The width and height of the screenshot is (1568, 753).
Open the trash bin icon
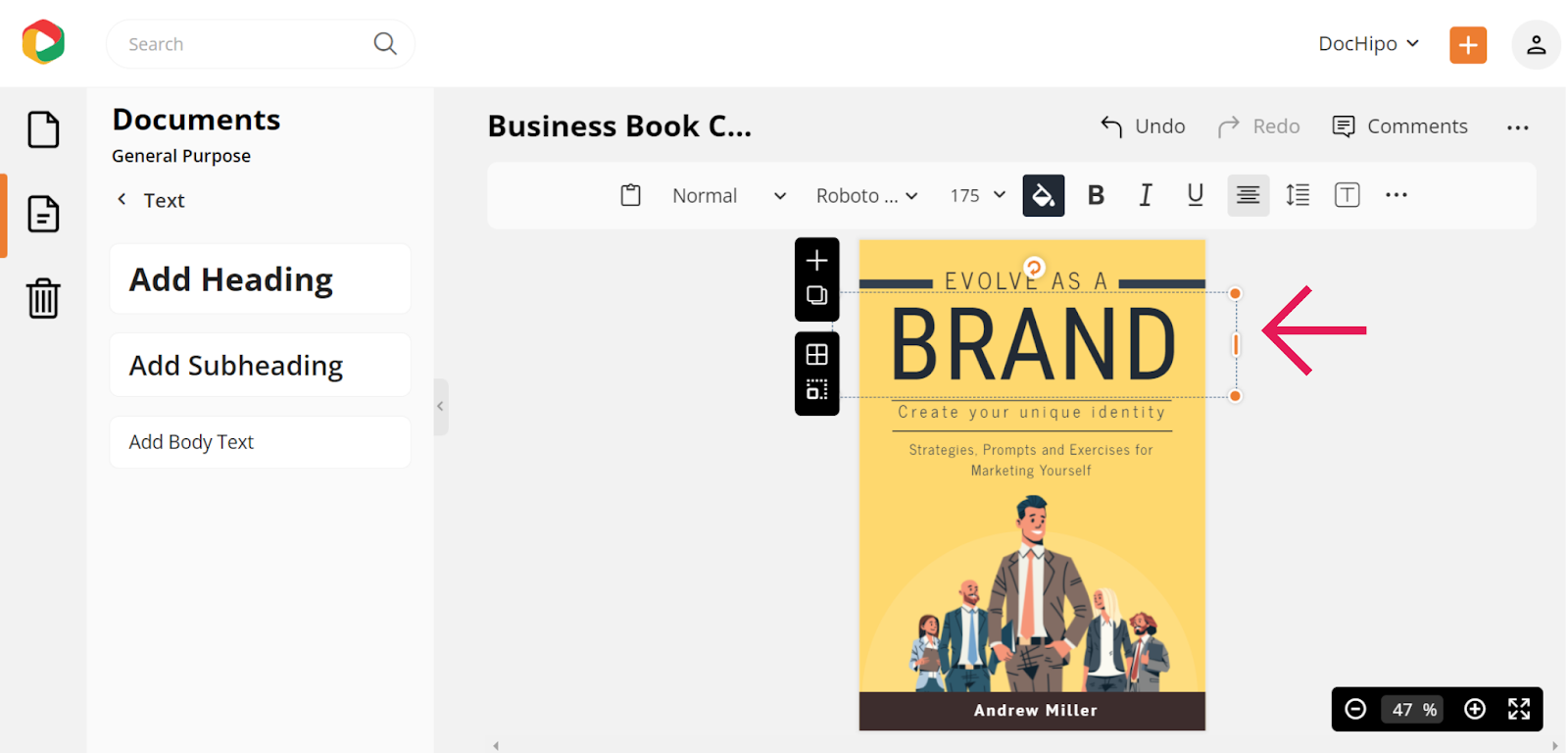click(43, 298)
